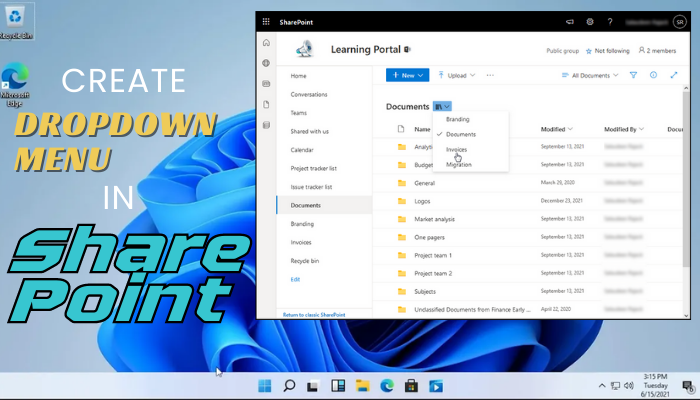700x400 pixels.
Task: Open the details pane info icon
Action: click(653, 75)
